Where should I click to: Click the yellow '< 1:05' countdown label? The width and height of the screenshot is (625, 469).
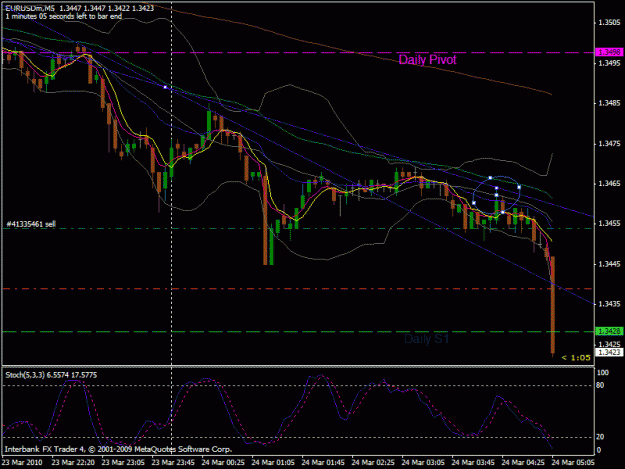(576, 358)
